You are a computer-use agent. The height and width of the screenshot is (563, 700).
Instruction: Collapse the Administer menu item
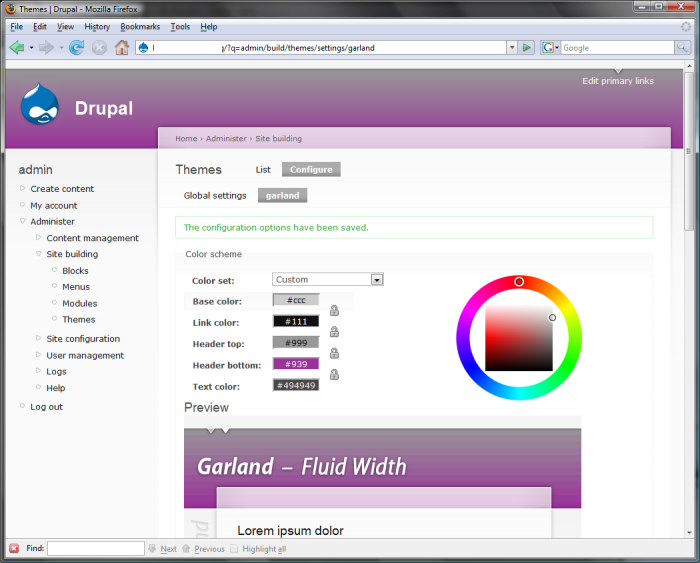(22, 221)
